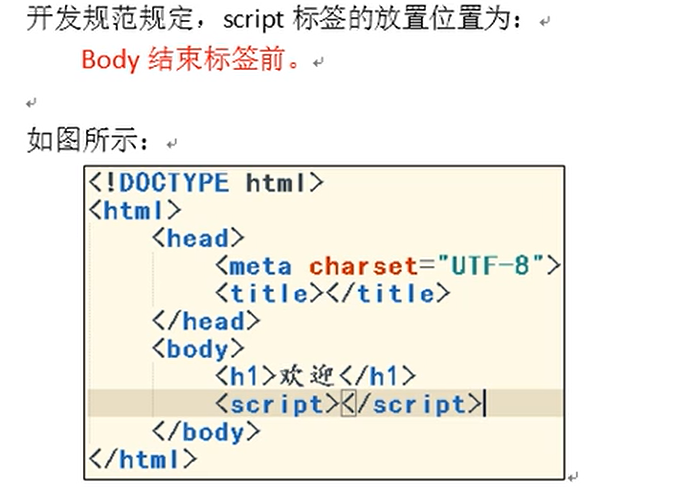Click the closing '</script>' tag on highlighted line
Image resolution: width=700 pixels, height=497 pixels.
tap(412, 404)
